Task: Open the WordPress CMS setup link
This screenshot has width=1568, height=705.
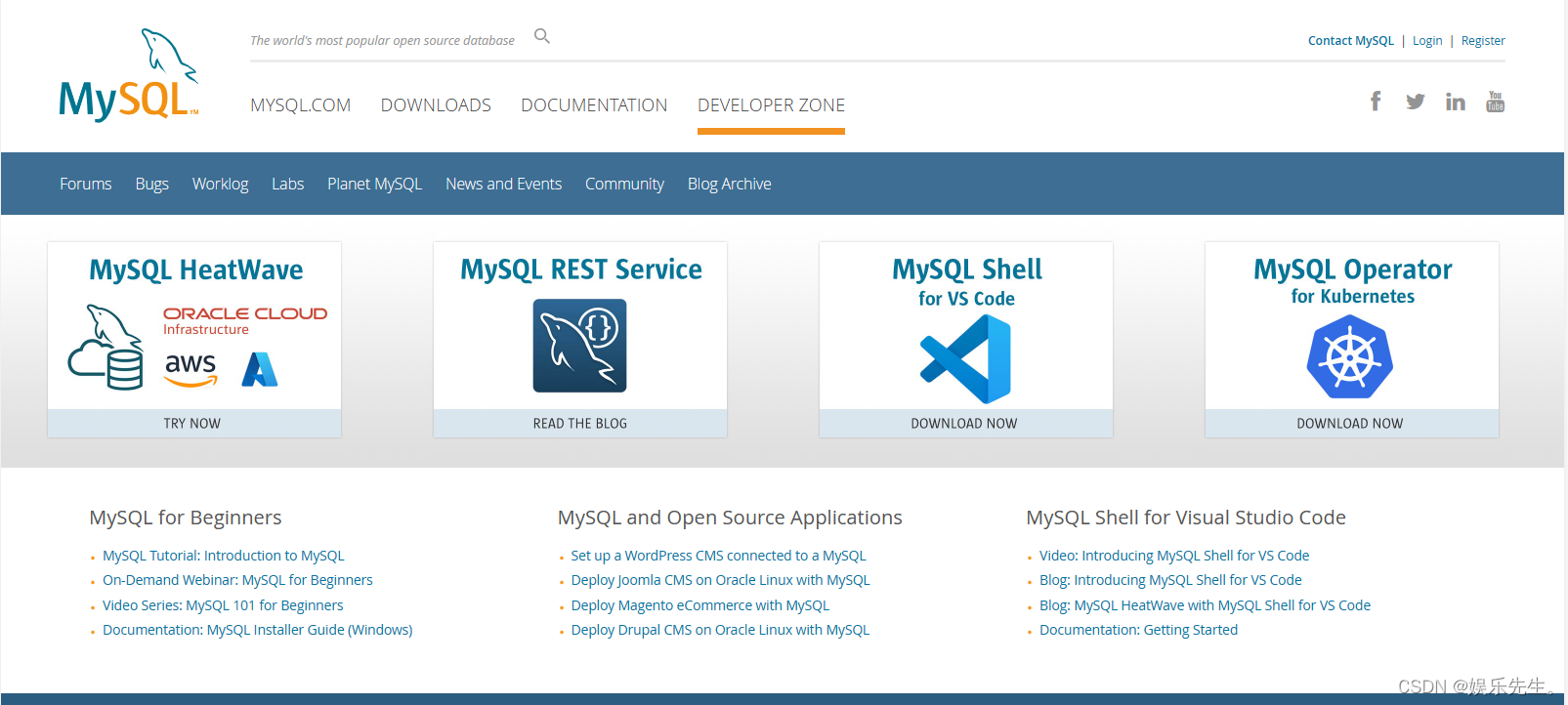Action: tap(718, 556)
